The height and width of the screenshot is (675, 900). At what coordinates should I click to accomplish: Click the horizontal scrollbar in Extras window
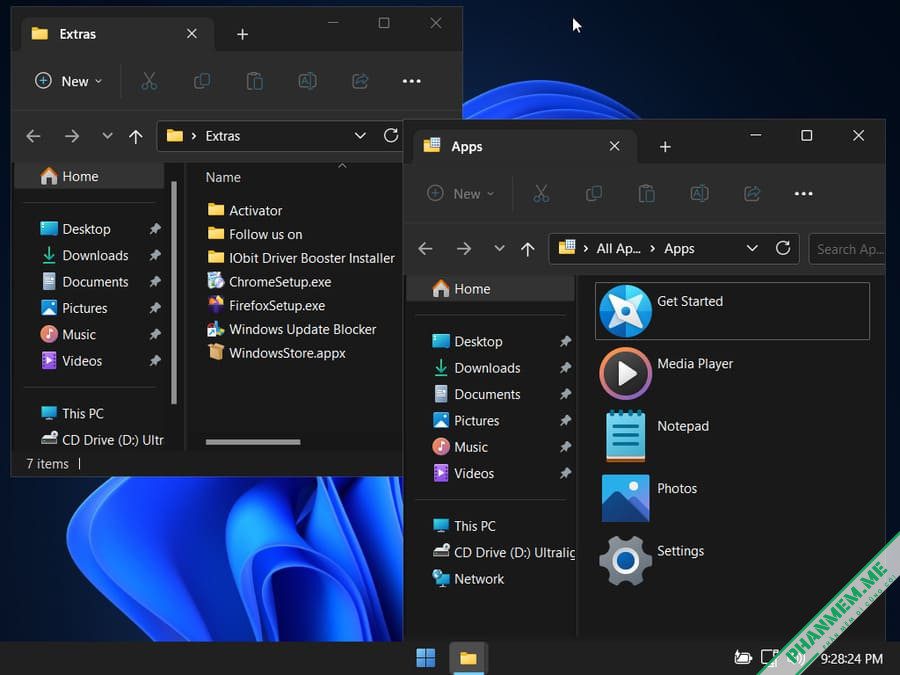point(253,442)
